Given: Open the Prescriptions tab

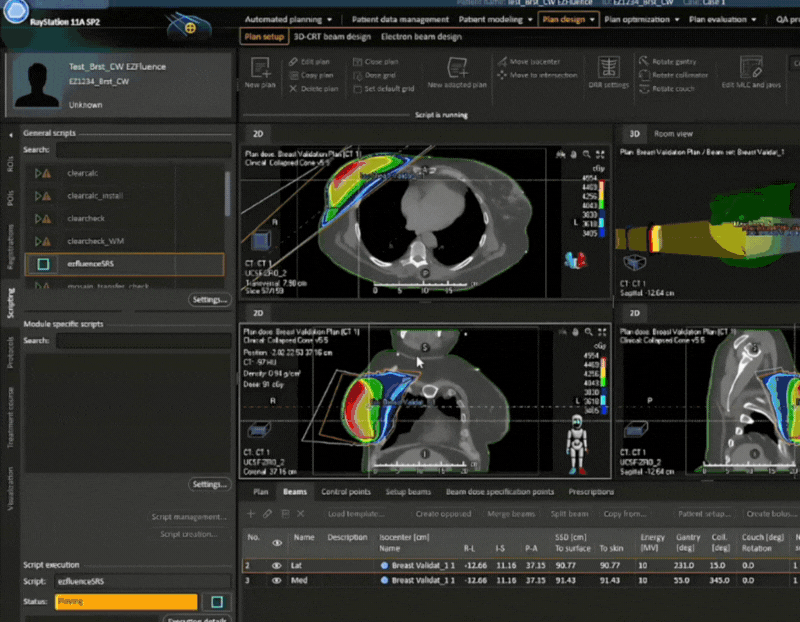Looking at the screenshot, I should pos(591,492).
